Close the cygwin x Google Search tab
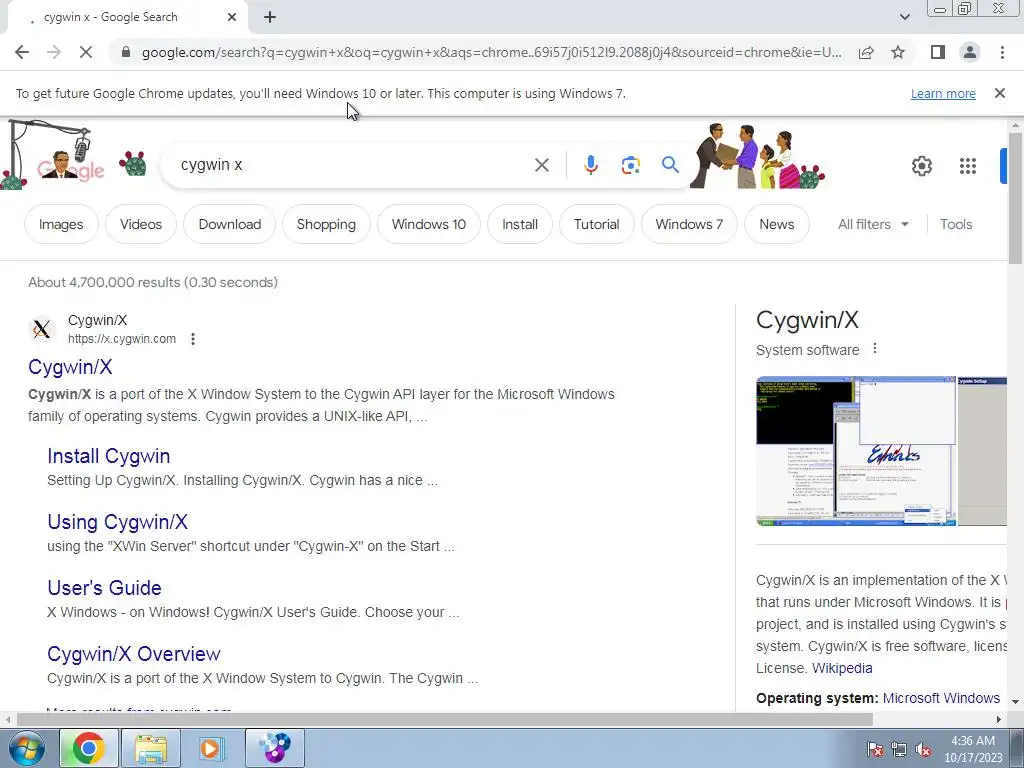Screen dimensions: 1024x768 [x=232, y=17]
